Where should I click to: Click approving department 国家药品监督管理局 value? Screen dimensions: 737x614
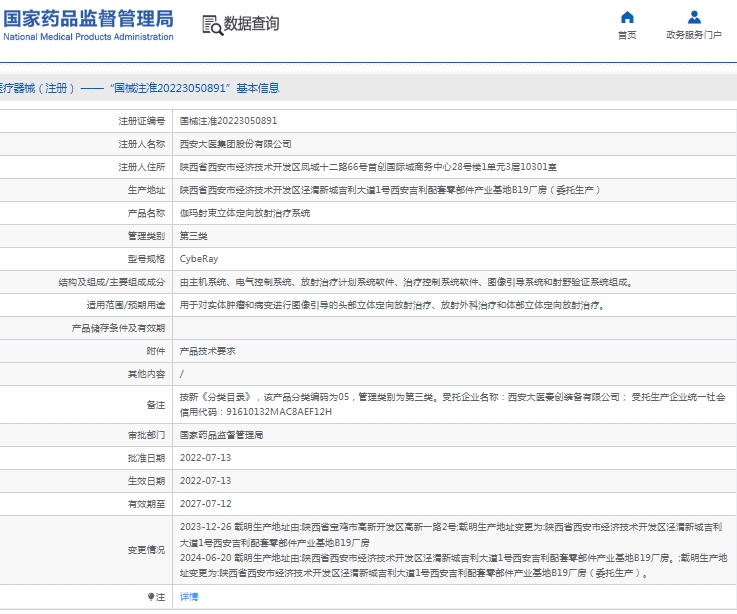(x=221, y=435)
